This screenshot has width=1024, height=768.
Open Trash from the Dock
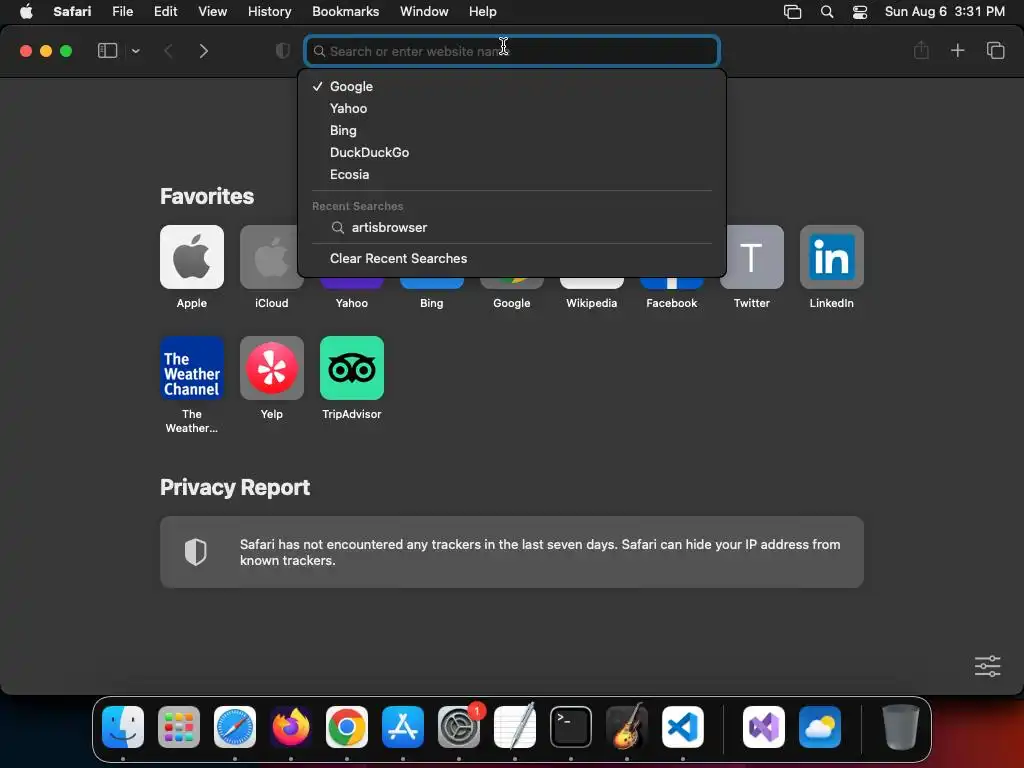pos(901,727)
